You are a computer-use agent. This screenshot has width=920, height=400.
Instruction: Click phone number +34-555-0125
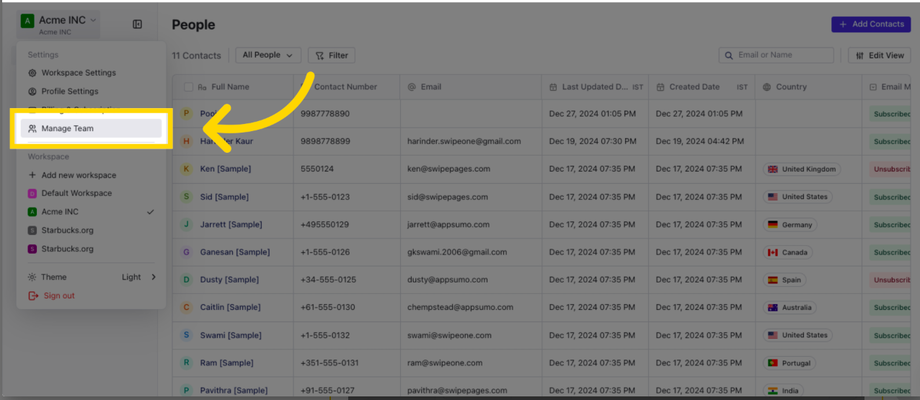coord(328,280)
